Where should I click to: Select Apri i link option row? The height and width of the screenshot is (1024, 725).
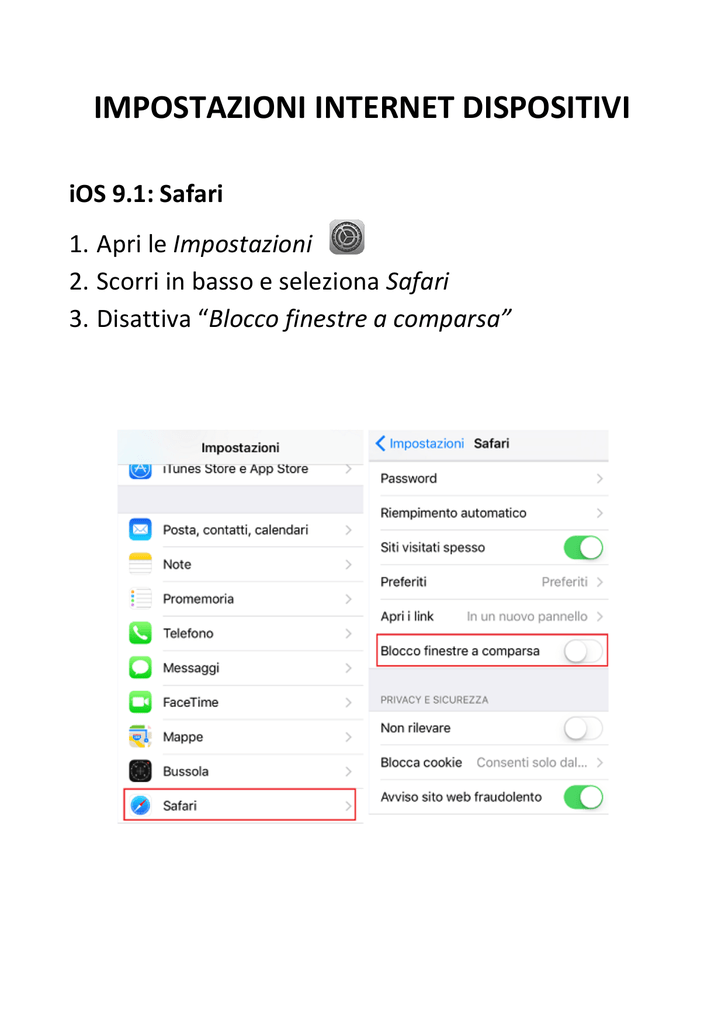pos(489,616)
